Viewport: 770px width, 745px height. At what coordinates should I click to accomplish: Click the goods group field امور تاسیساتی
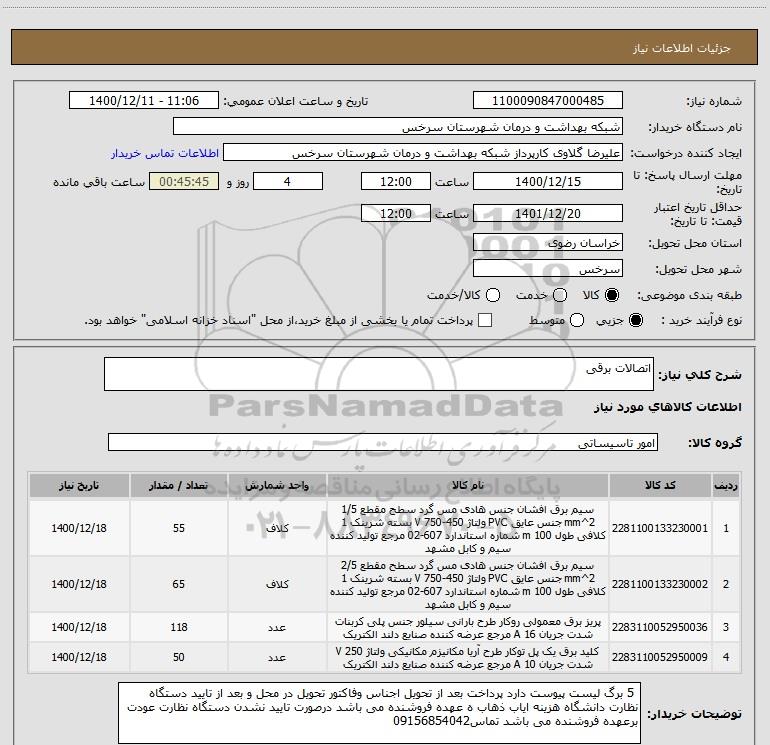point(383,442)
